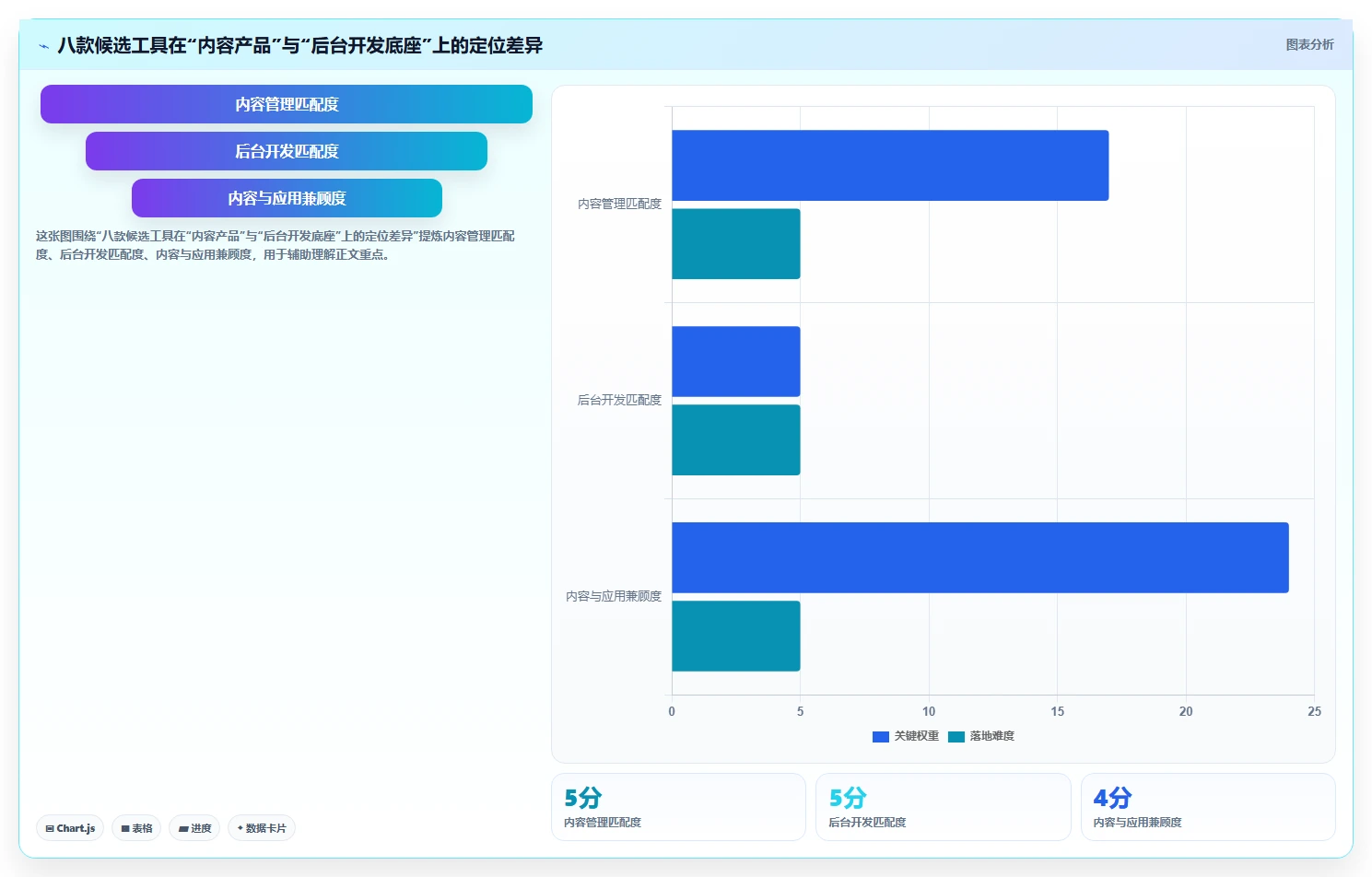Image resolution: width=1372 pixels, height=877 pixels.
Task: Click the blue bar for 内容与应用兼顾度
Action: click(x=980, y=557)
